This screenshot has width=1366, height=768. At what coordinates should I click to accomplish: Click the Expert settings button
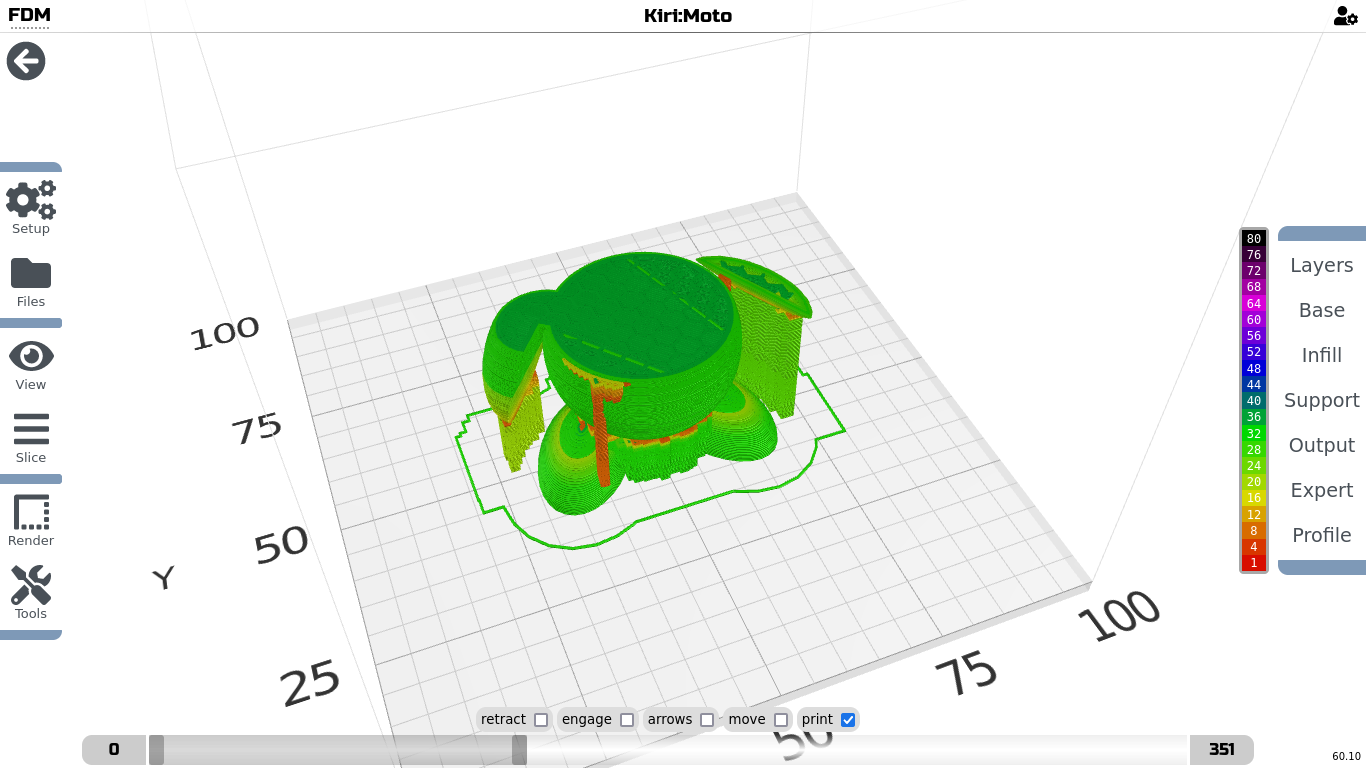(1321, 490)
